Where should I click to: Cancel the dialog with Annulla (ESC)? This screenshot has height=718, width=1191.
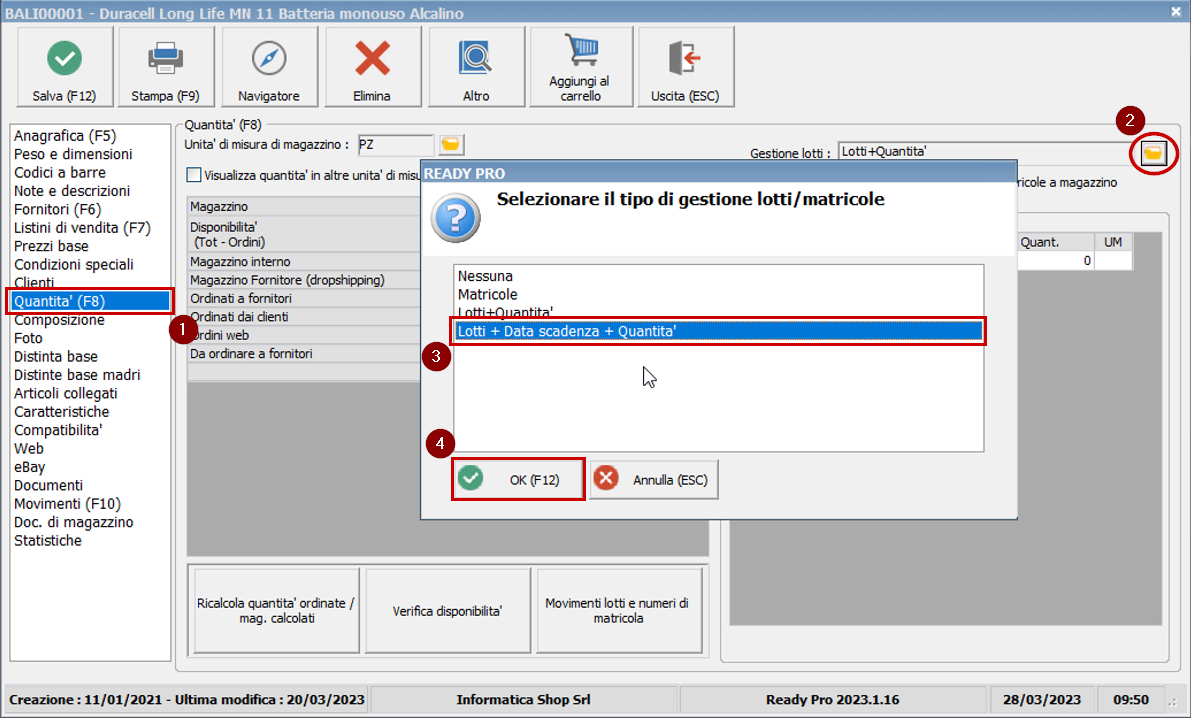pyautogui.click(x=653, y=479)
